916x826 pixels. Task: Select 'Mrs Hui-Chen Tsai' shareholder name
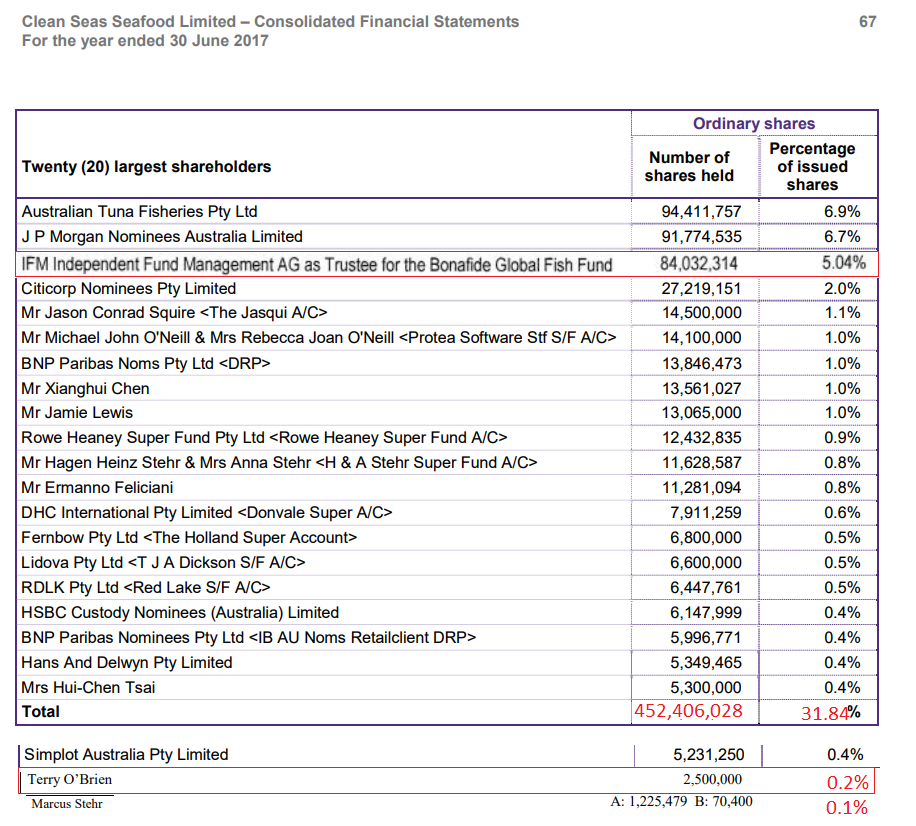coord(88,688)
